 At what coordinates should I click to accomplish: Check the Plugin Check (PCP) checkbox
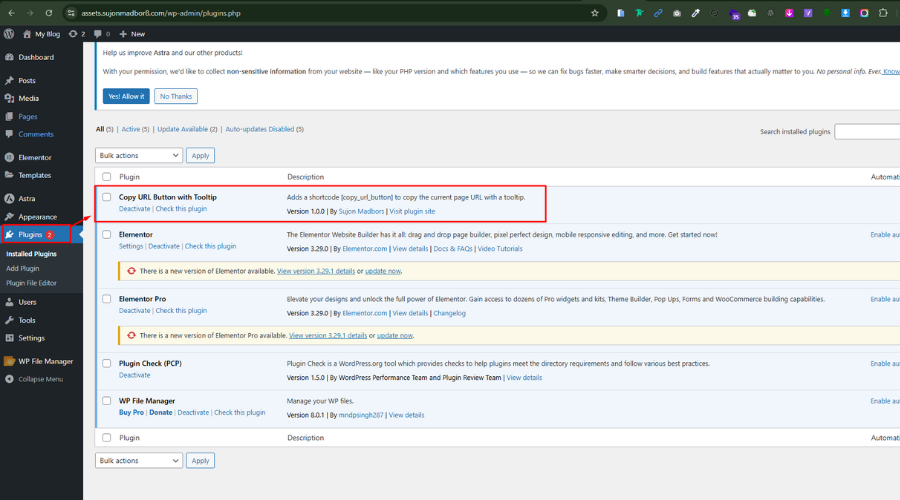[107, 363]
